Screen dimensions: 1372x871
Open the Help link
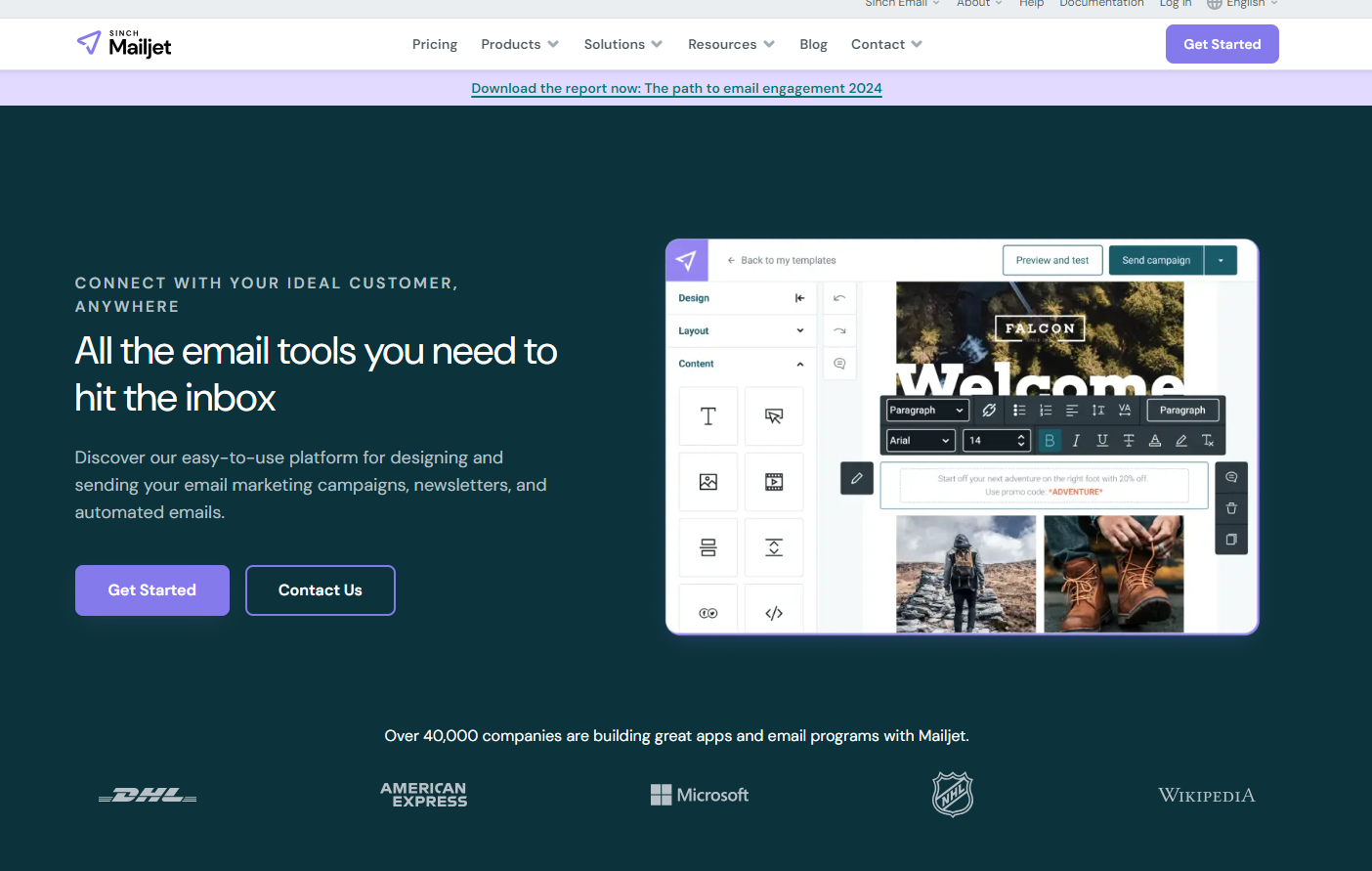pyautogui.click(x=1031, y=4)
